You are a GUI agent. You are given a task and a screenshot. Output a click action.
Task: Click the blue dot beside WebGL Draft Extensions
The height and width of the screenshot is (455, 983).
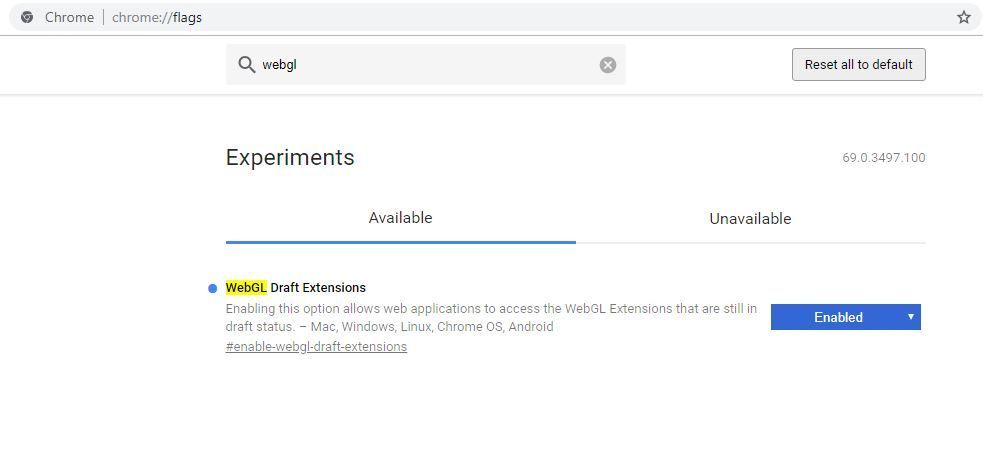tap(212, 288)
